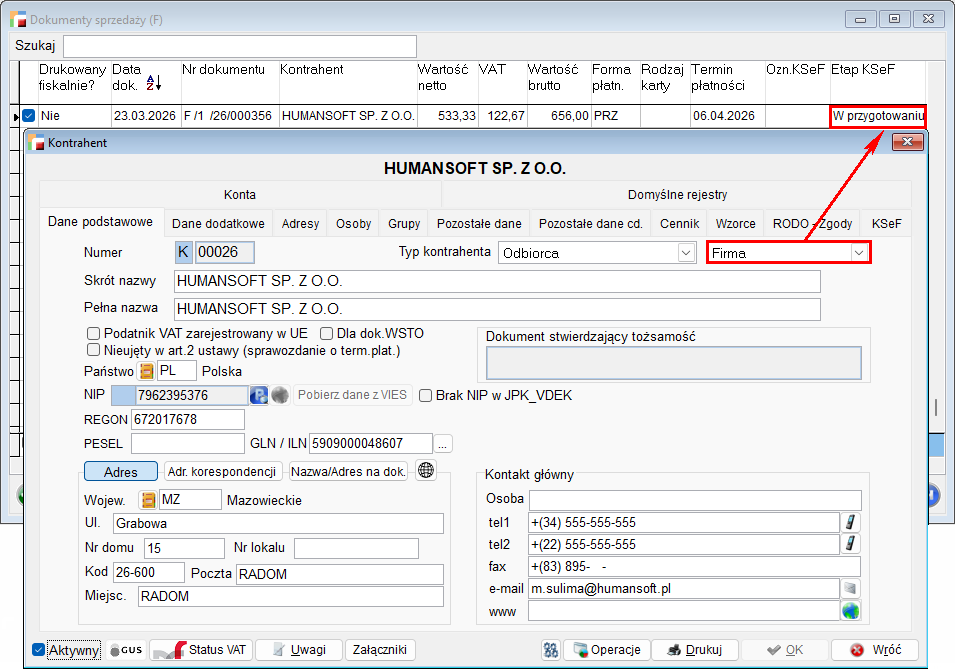Click the globe icon next to Nazwa/Adres na dok.
Viewport: 955px width, 669px height.
pyautogui.click(x=426, y=471)
